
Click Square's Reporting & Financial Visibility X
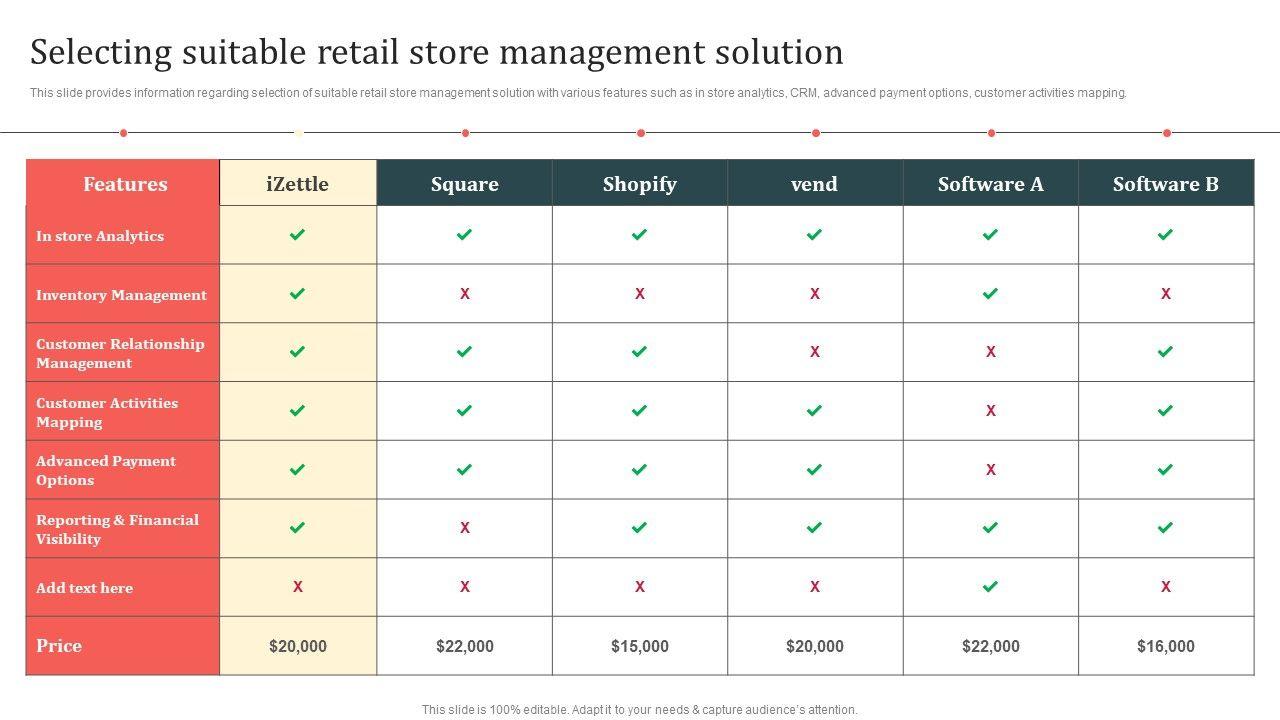pos(465,528)
